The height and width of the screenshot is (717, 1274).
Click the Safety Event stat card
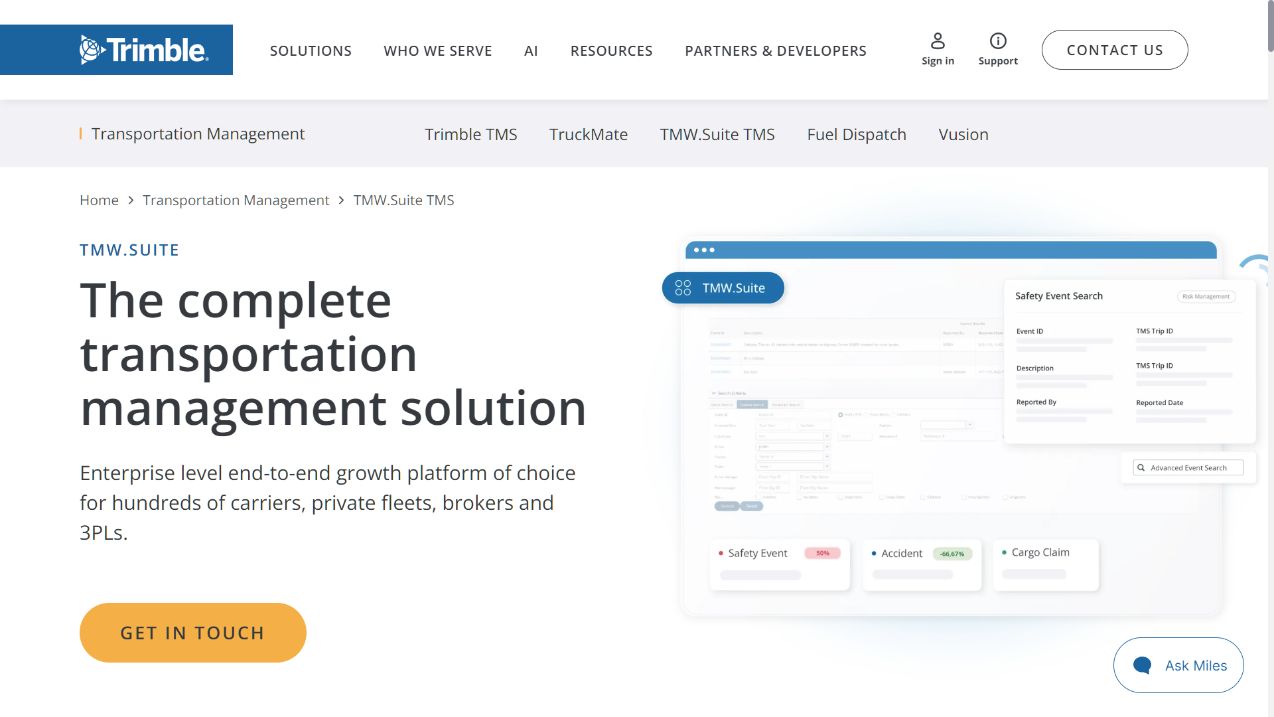coord(780,564)
